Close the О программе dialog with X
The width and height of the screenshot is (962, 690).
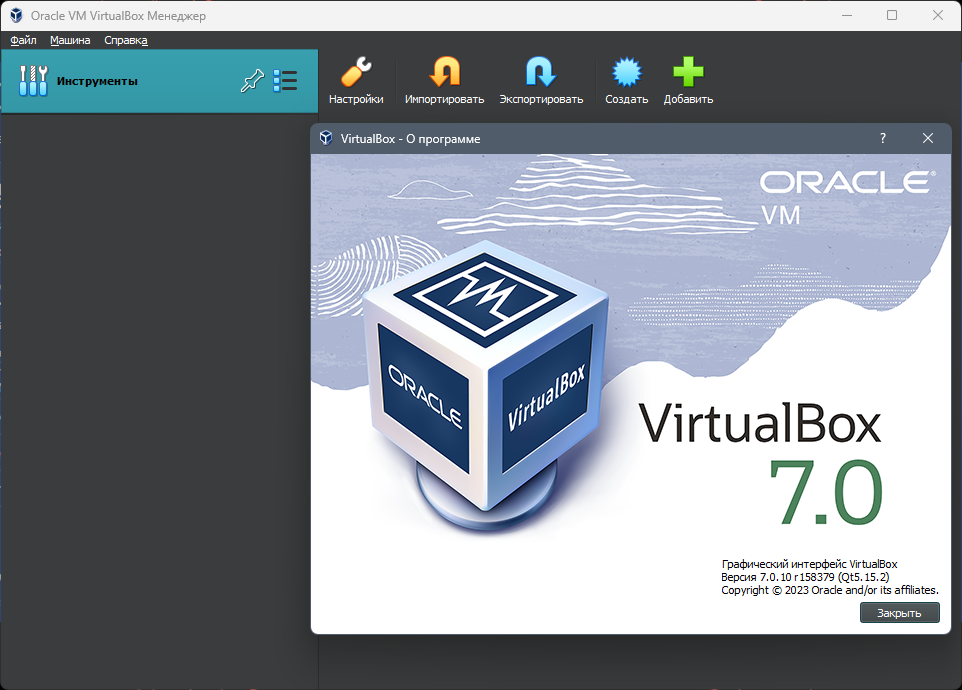pyautogui.click(x=928, y=138)
